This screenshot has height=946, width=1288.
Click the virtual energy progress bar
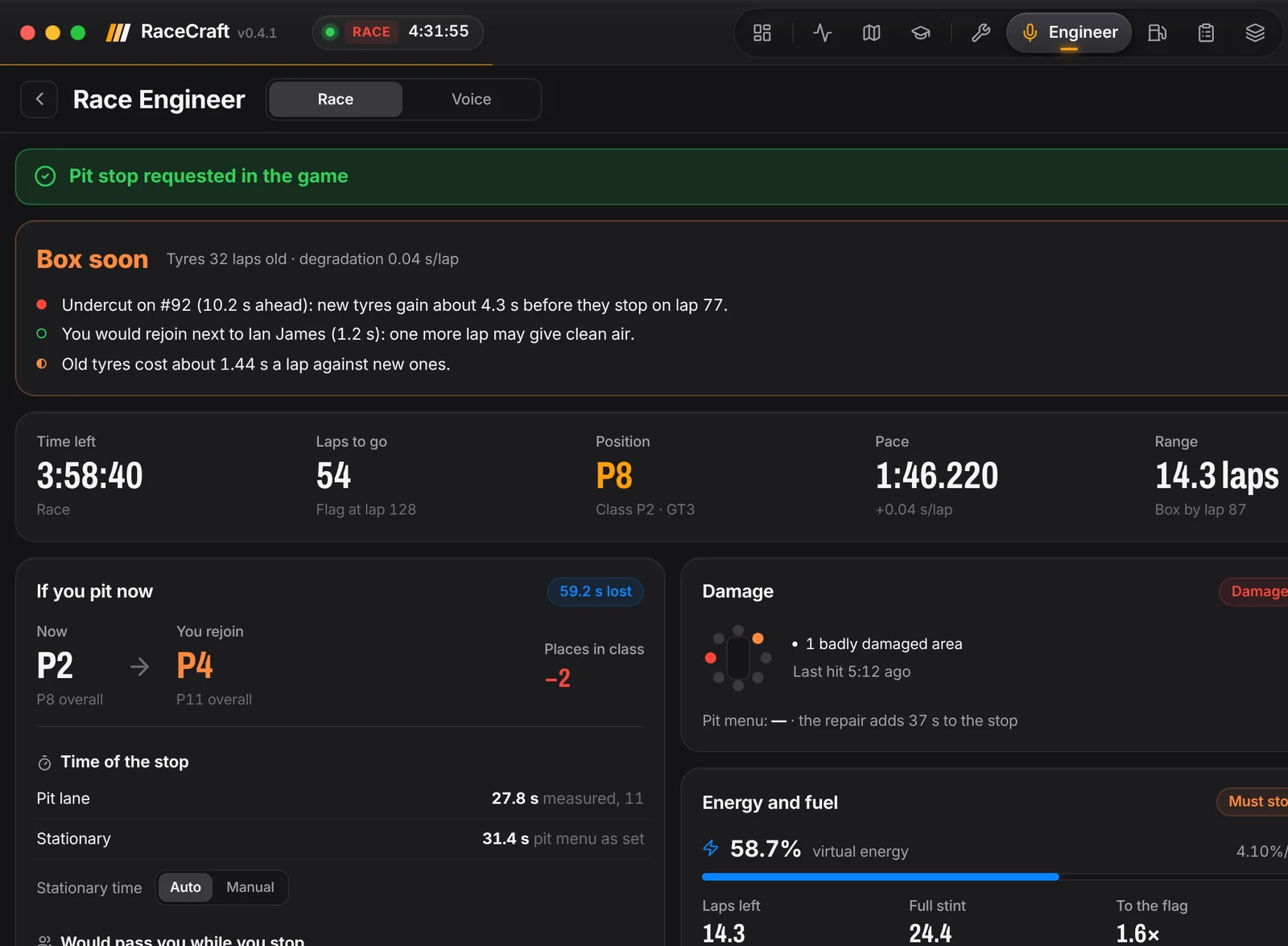995,877
